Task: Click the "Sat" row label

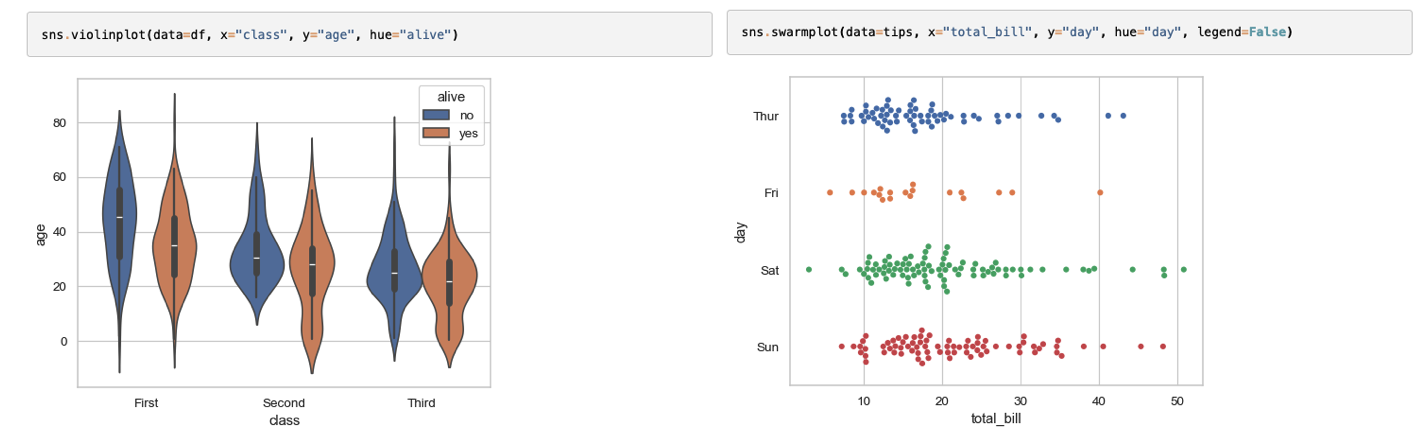Action: pyautogui.click(x=769, y=270)
